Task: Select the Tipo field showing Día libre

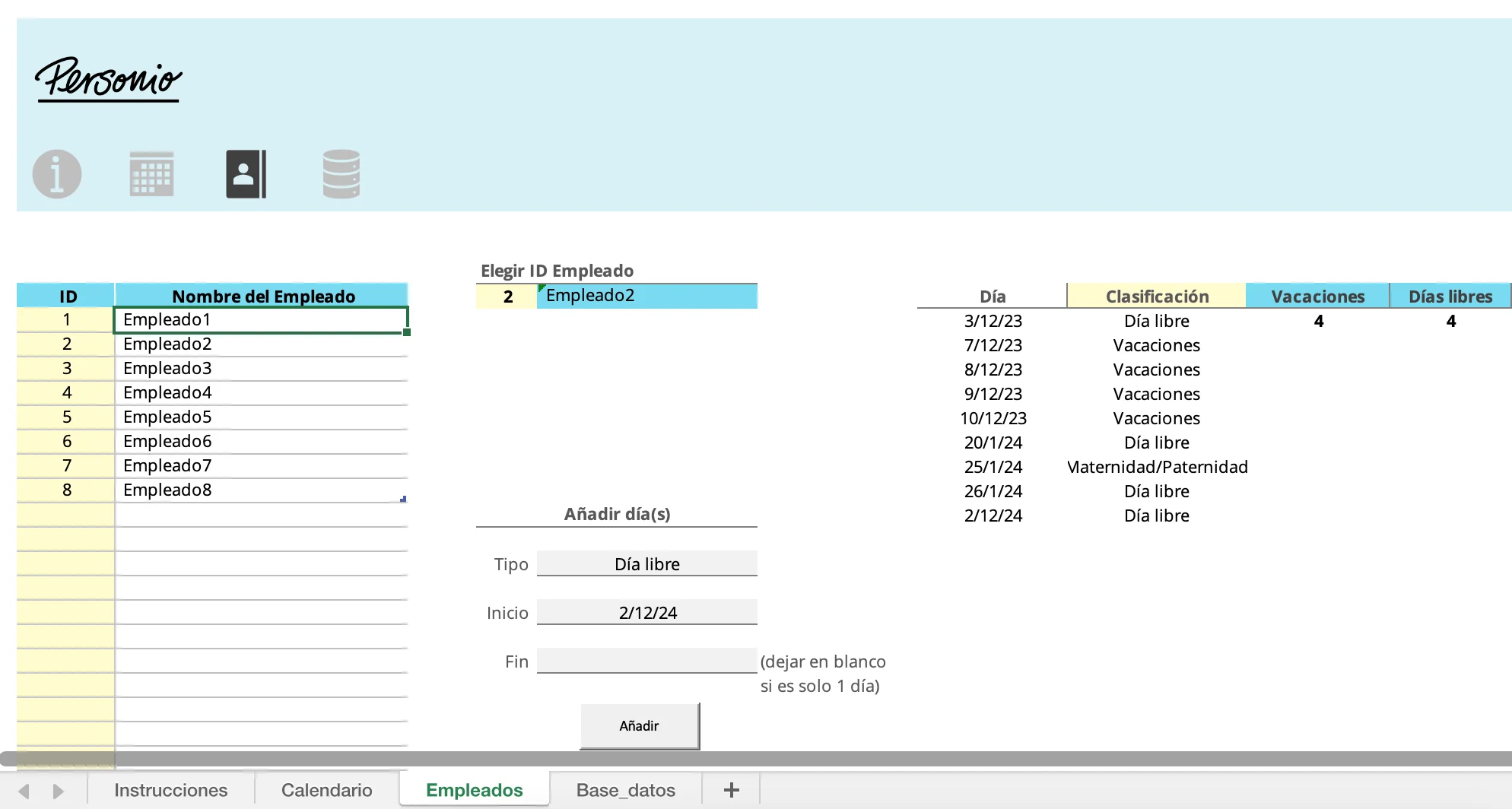Action: [x=646, y=564]
